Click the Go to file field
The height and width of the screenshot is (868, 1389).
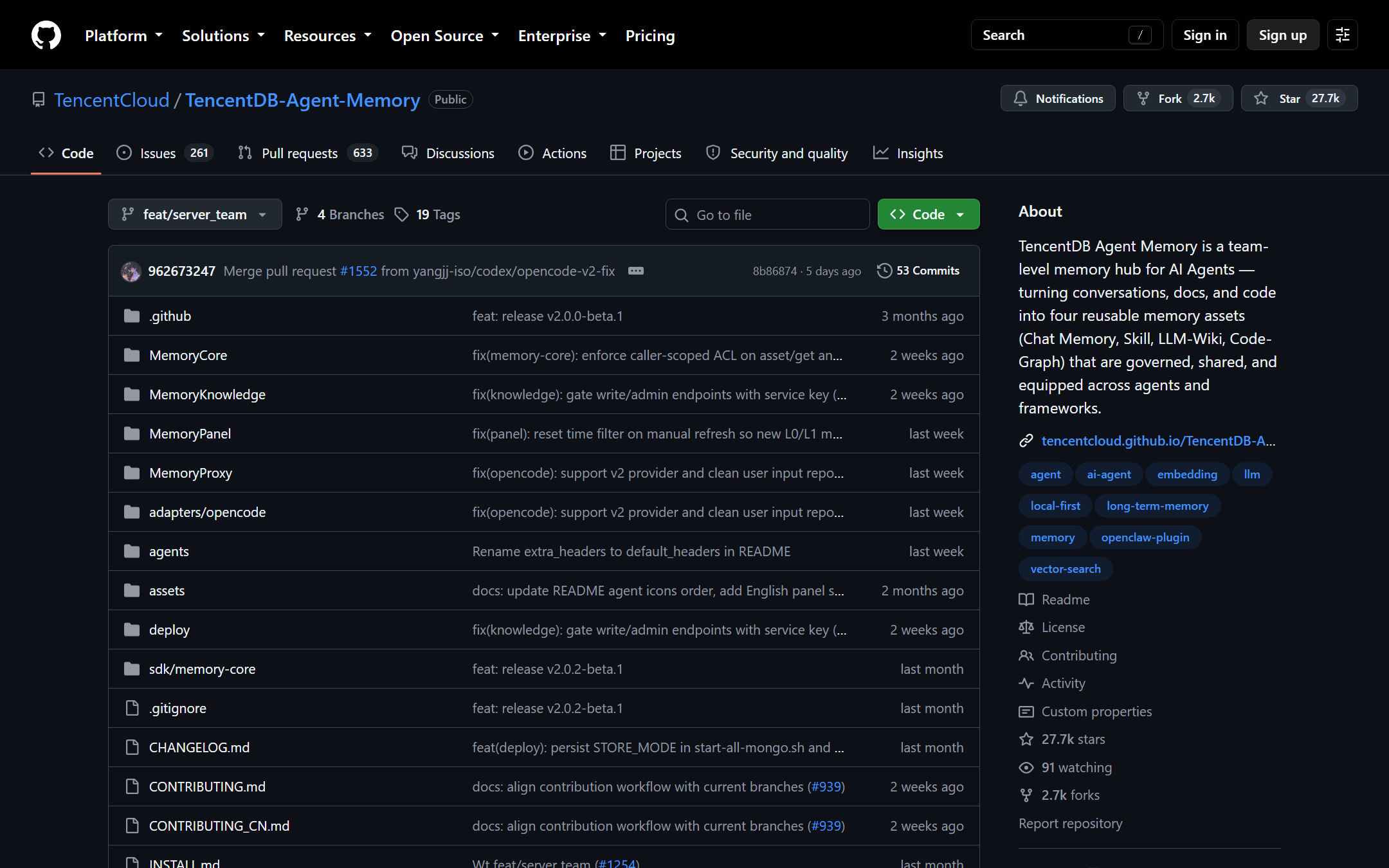768,214
